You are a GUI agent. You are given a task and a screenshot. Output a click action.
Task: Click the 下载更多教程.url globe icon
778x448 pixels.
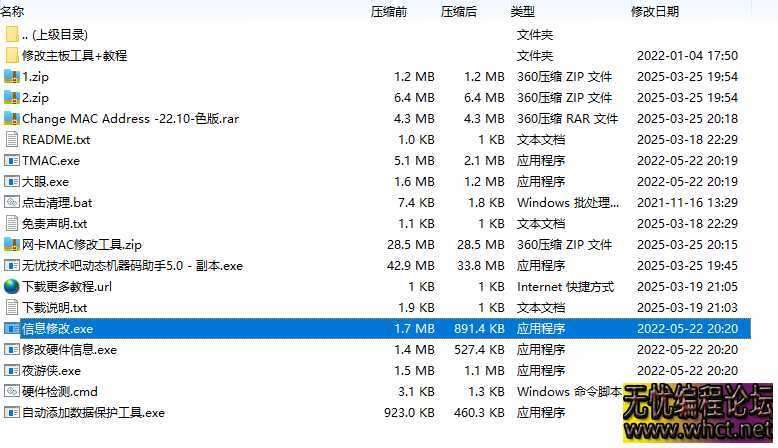[x=12, y=287]
